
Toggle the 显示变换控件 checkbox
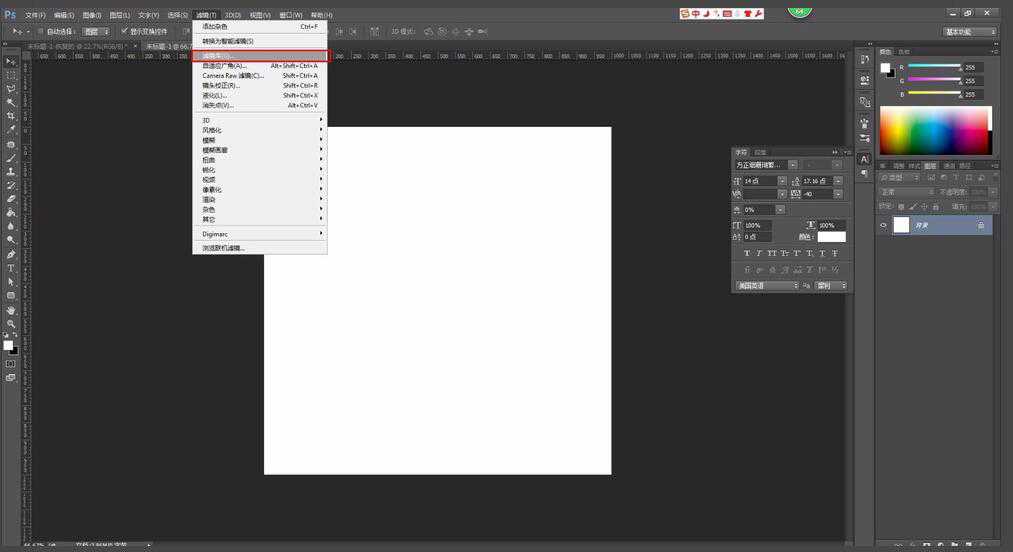124,31
